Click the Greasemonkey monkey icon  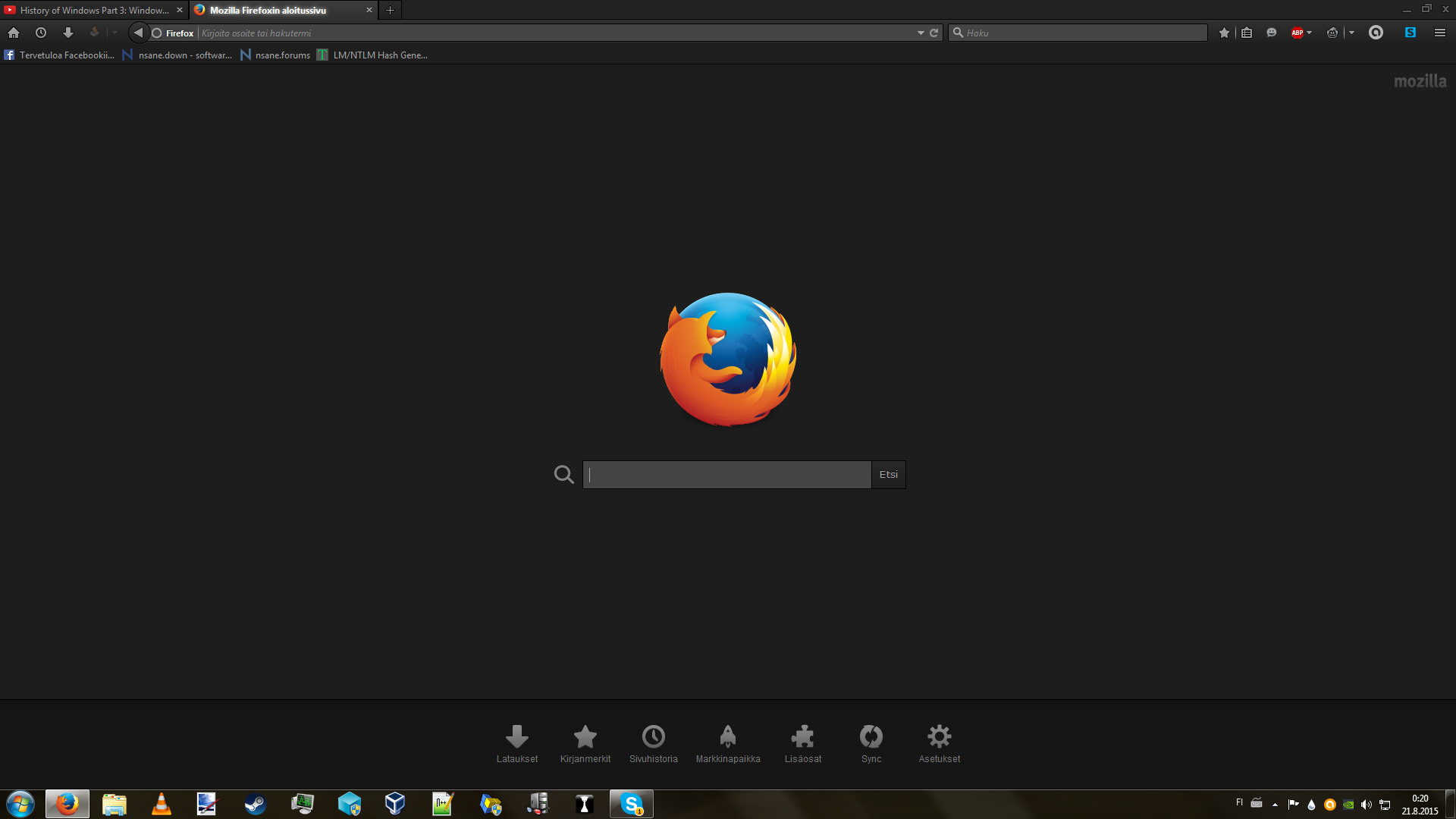coord(1332,33)
